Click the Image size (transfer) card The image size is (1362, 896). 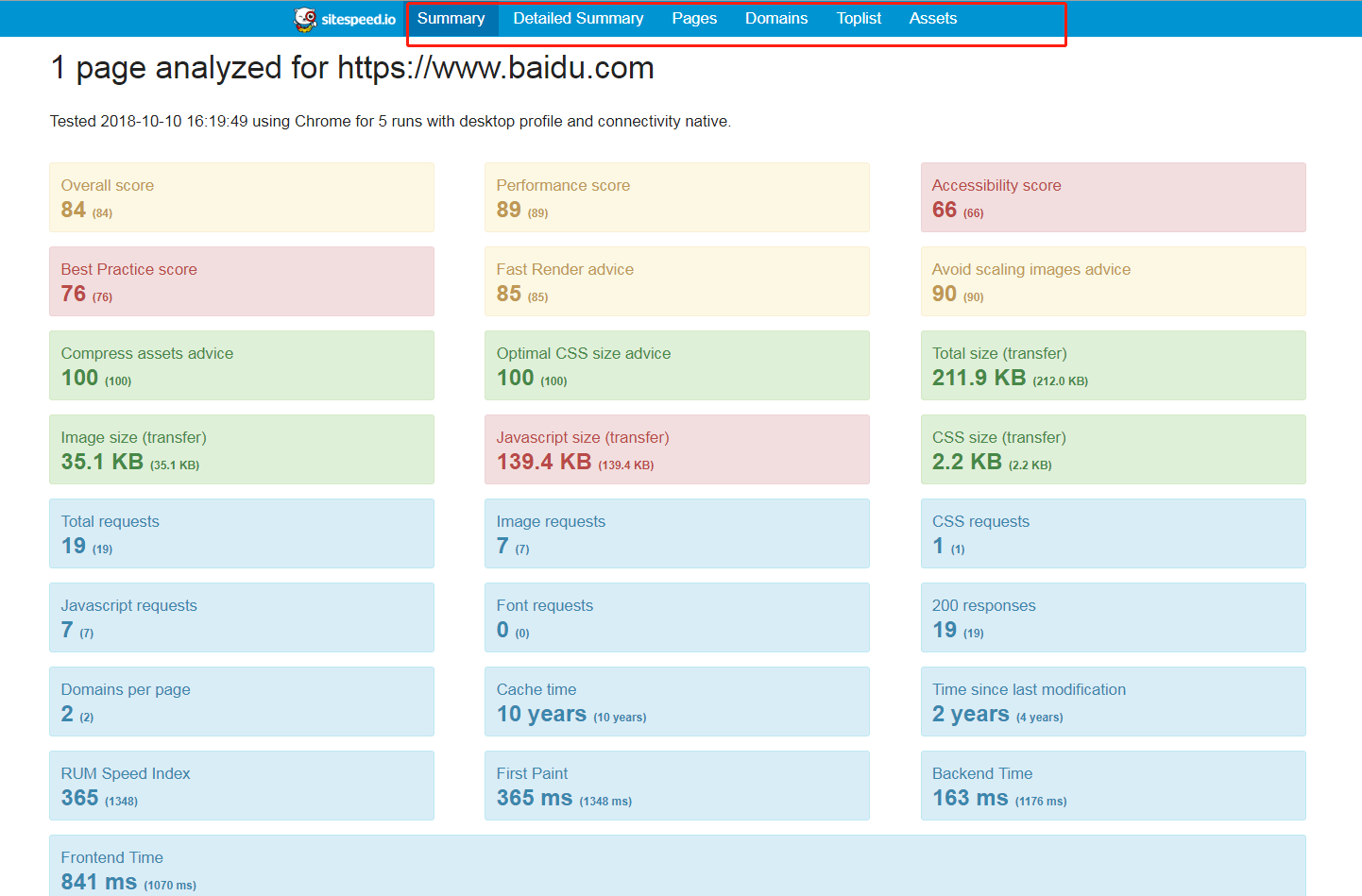(242, 449)
